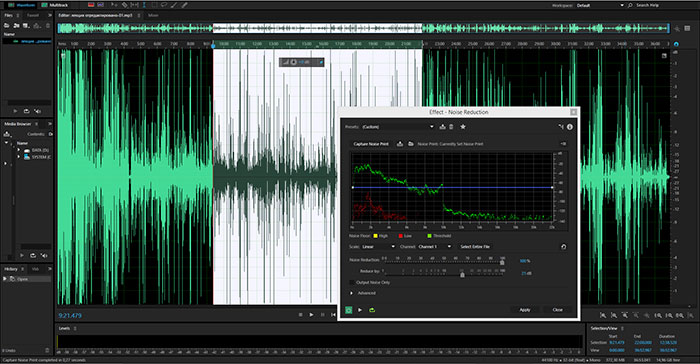Select the Time Selection tool
This screenshot has height=364, width=700.
(x=144, y=5)
